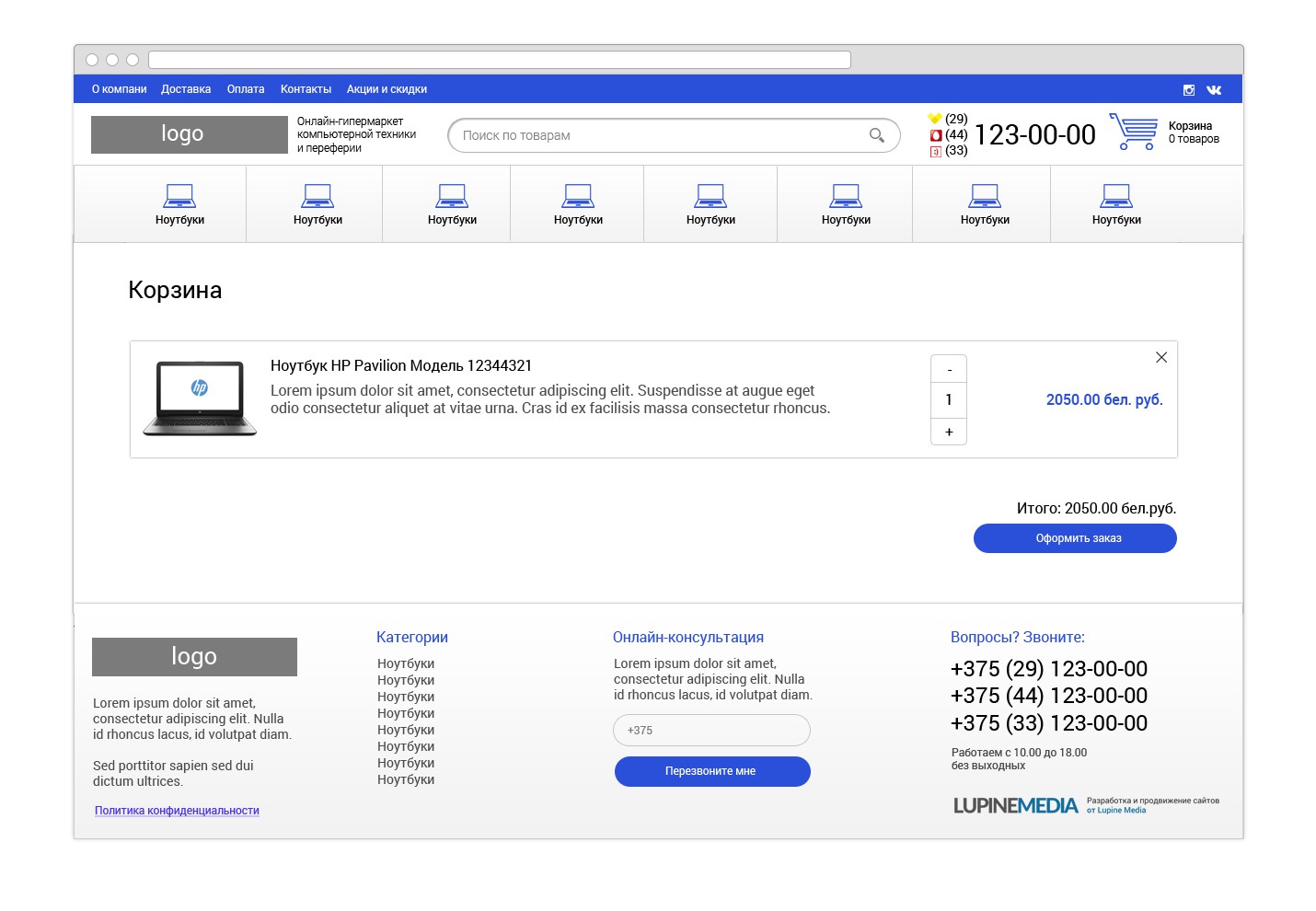Remove the HP Pavilion item with X

[1161, 357]
